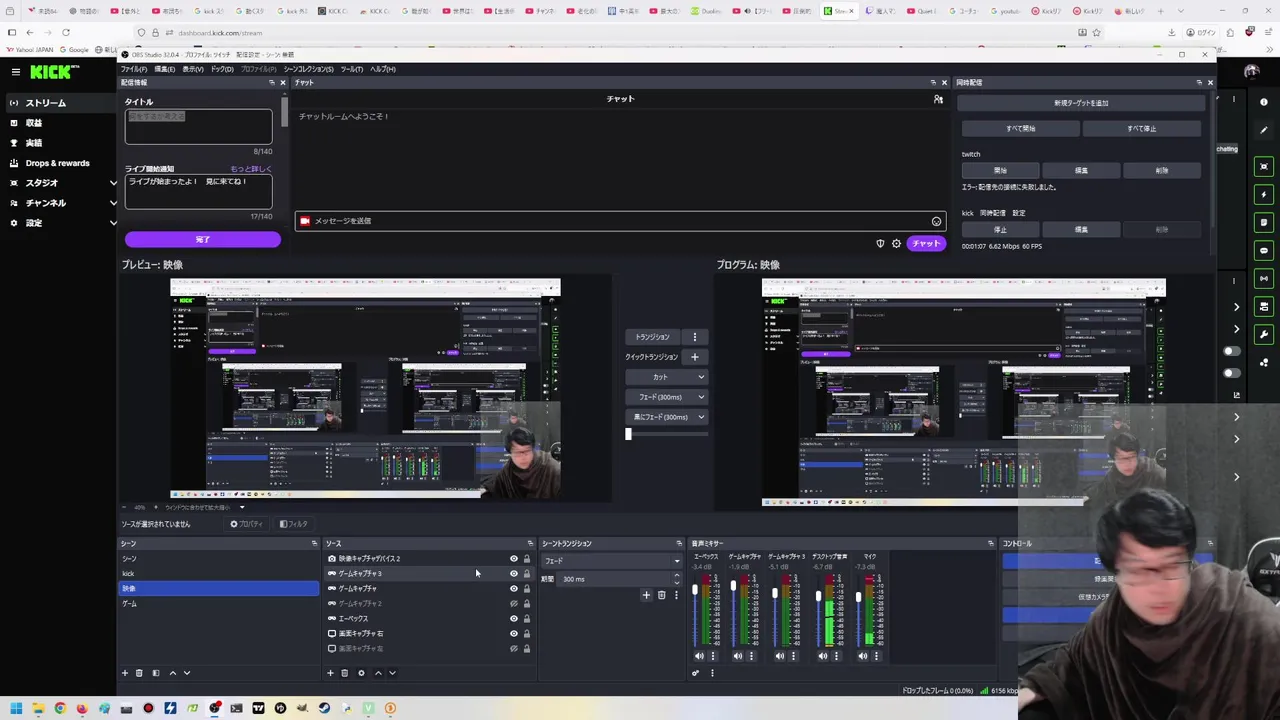Click すべて開始 button in multi-stream panel

[1020, 129]
